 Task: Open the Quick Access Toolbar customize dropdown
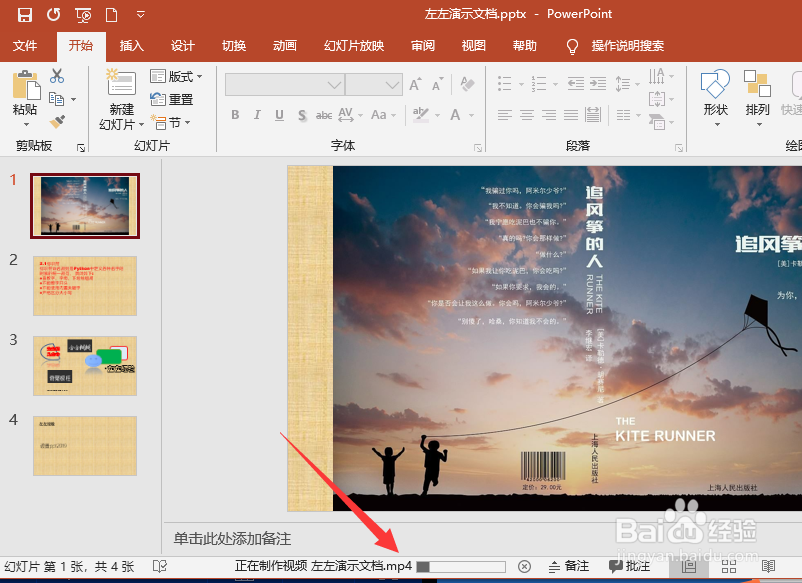click(139, 14)
